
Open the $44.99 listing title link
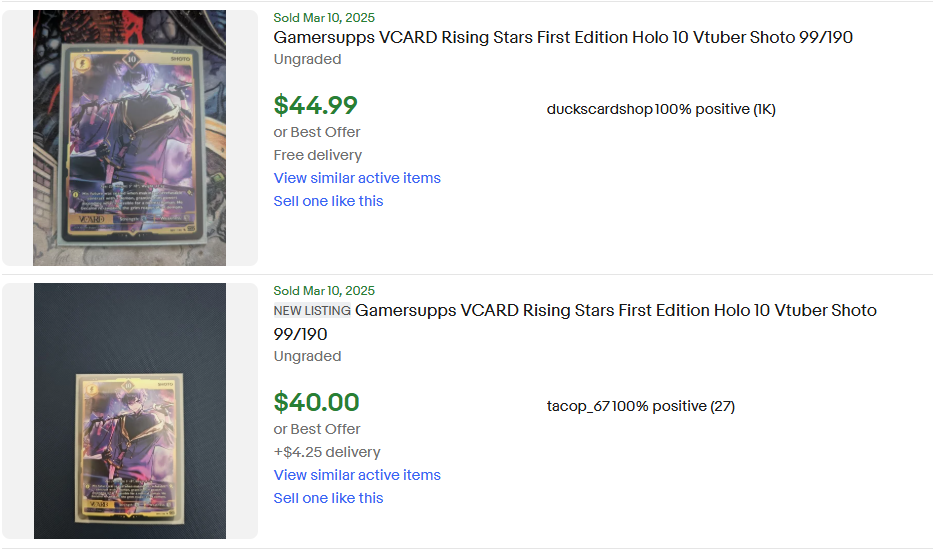tap(563, 37)
